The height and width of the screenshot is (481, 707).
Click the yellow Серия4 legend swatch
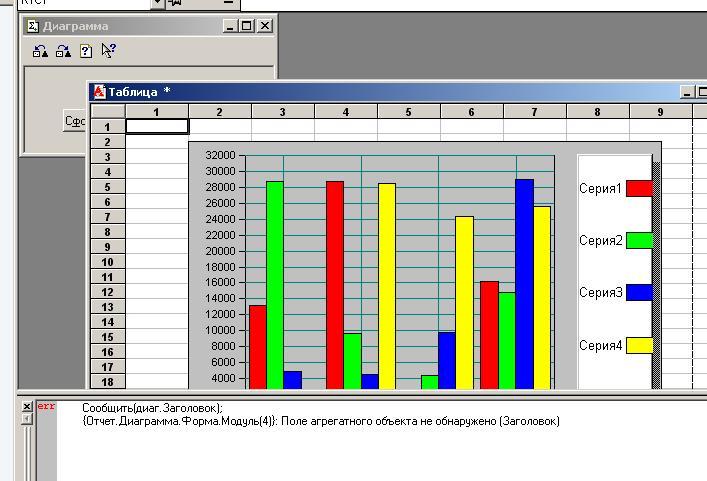[x=639, y=345]
